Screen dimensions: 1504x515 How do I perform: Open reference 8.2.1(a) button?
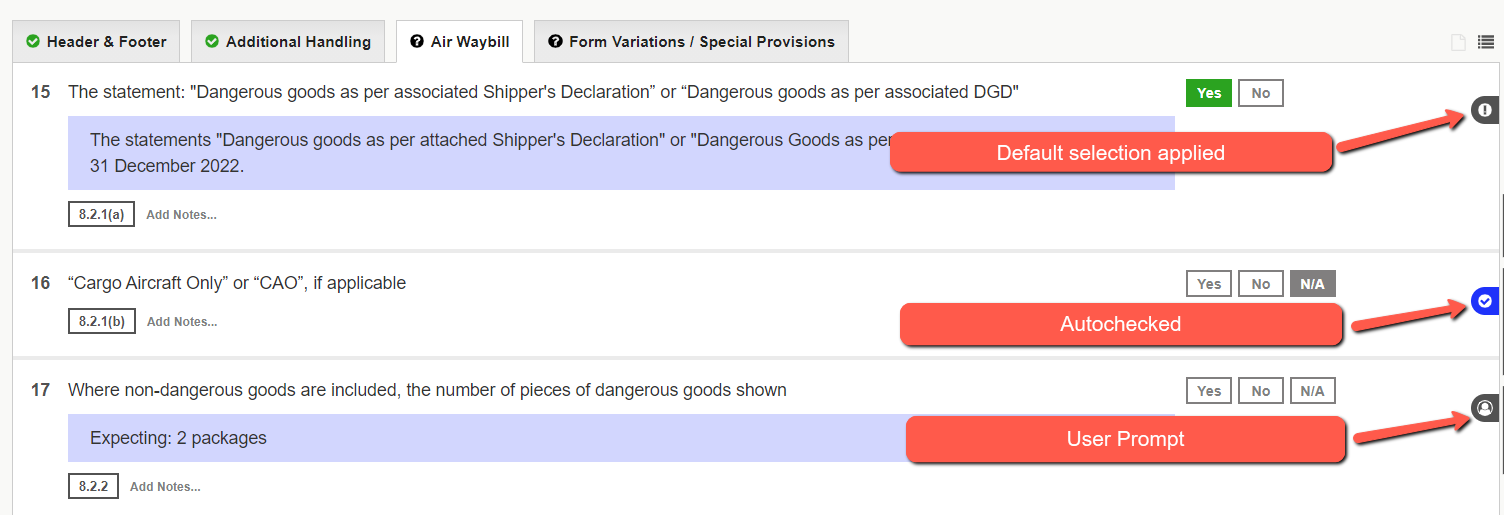click(101, 214)
